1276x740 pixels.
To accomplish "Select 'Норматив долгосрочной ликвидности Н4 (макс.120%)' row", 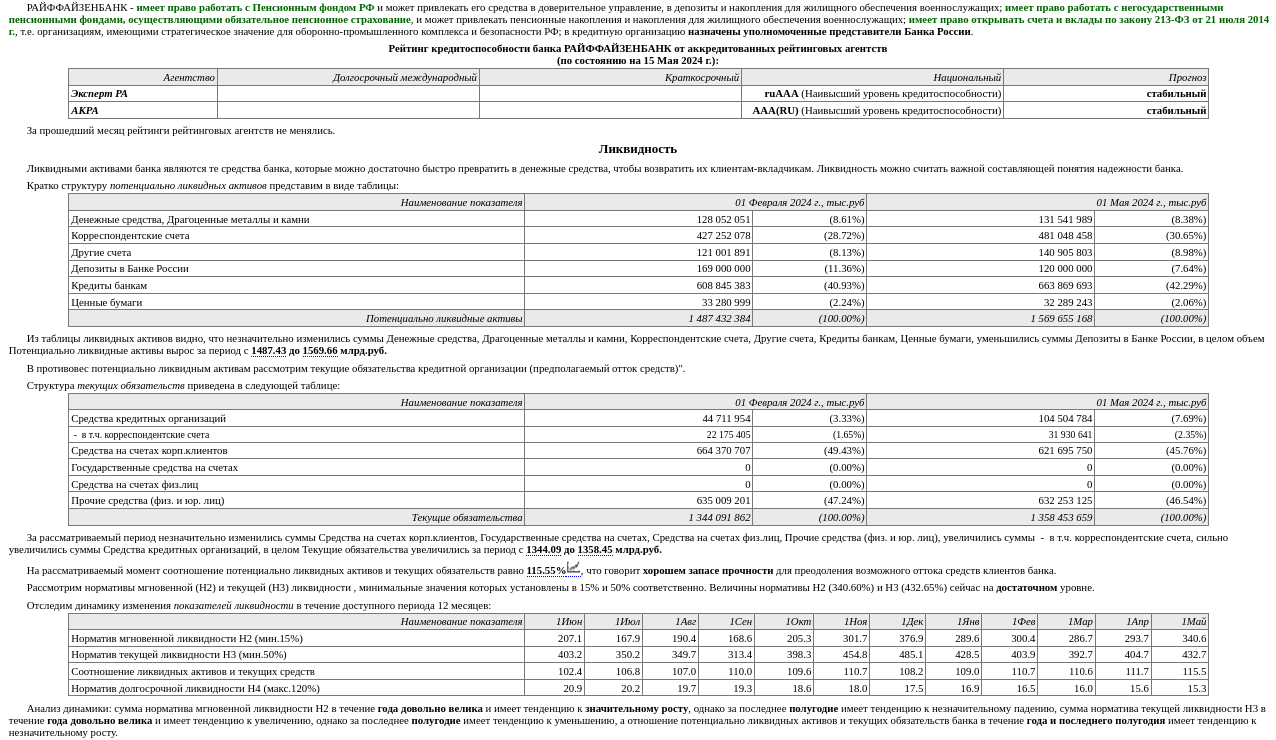I will click(x=638, y=688).
